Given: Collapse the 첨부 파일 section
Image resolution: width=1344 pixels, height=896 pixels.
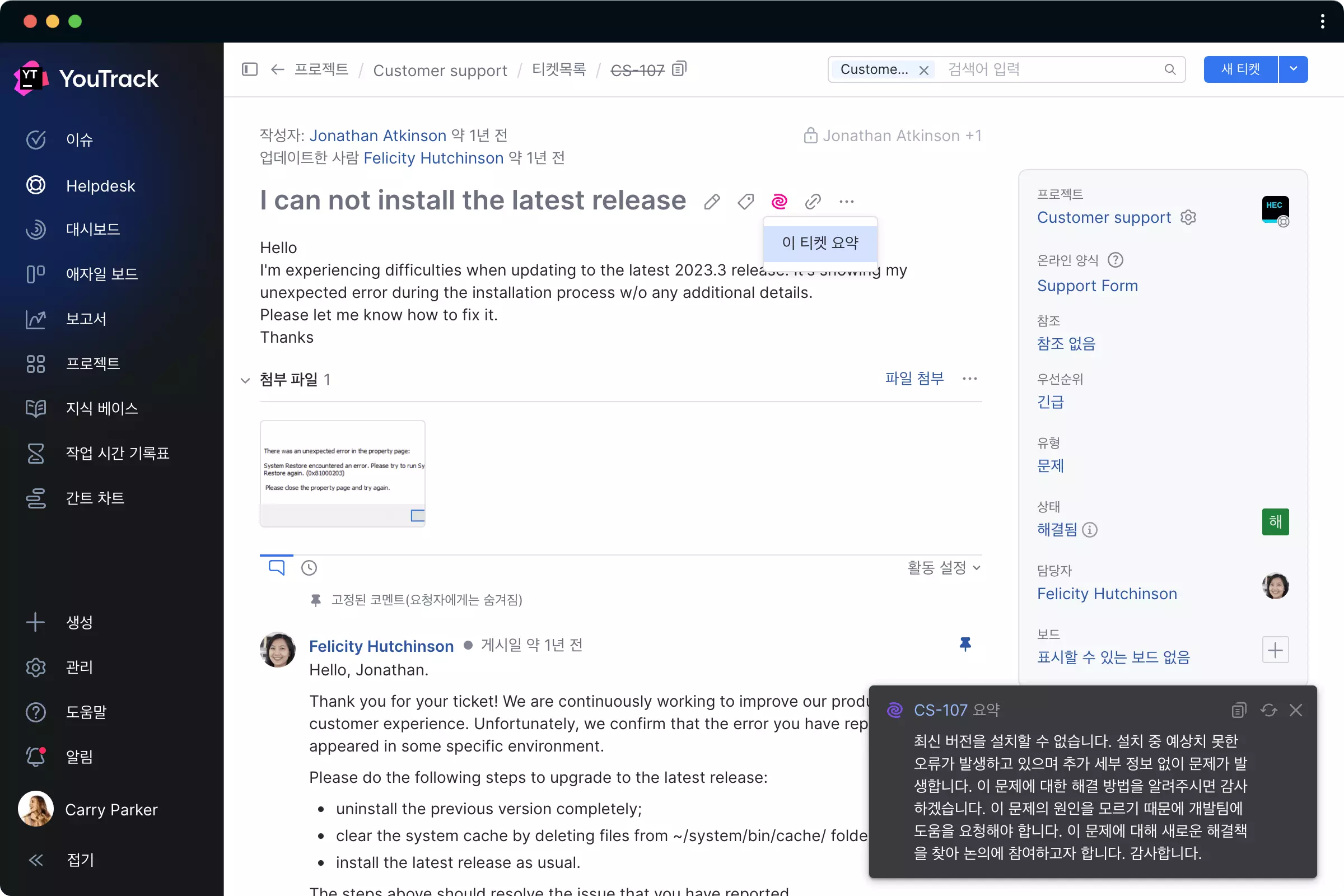Looking at the screenshot, I should [245, 380].
